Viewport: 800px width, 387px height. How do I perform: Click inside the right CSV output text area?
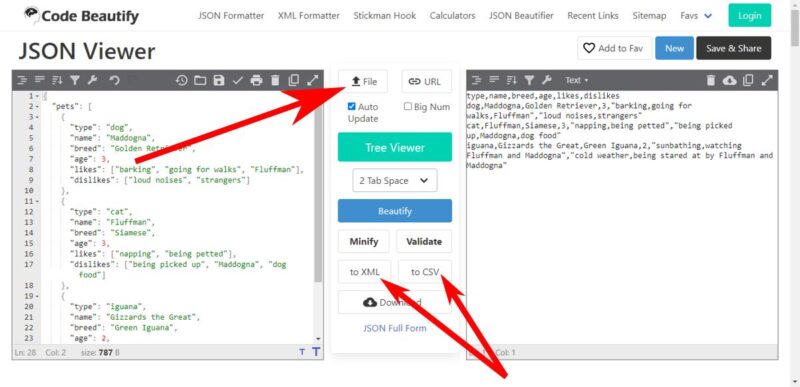click(622, 219)
